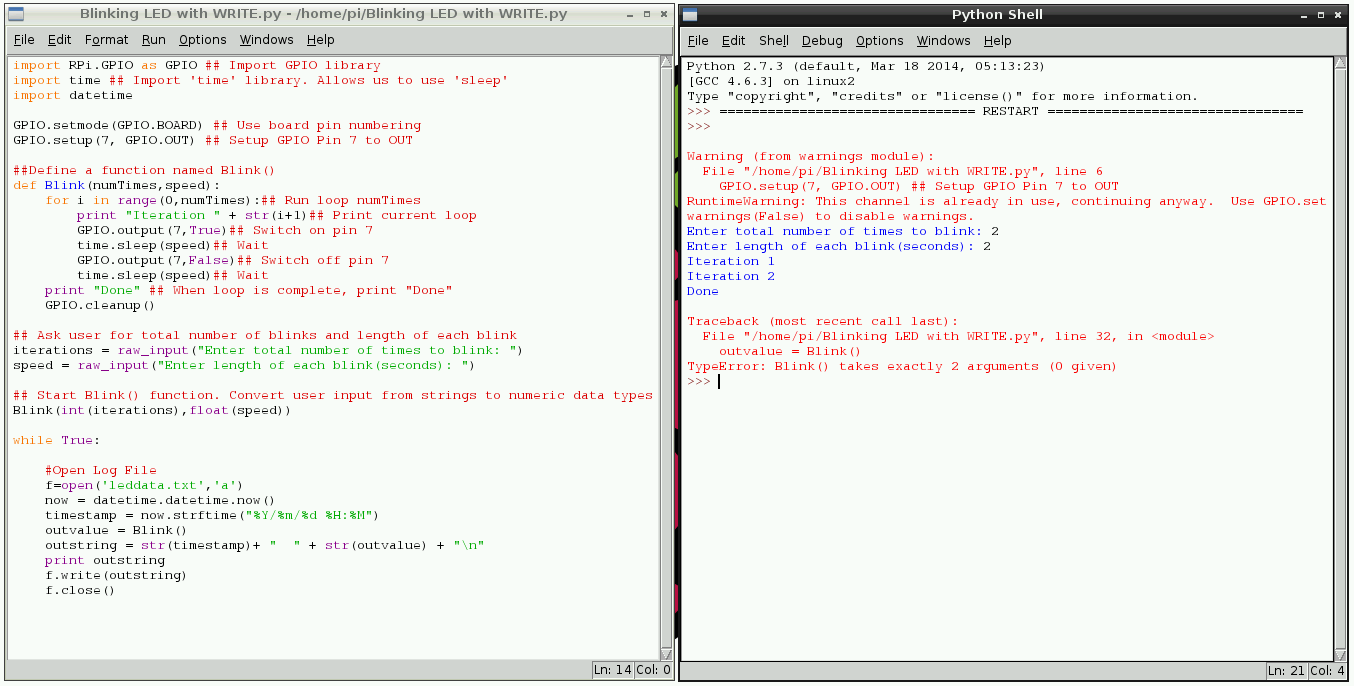
Task: Open the Options menu in the editor window
Action: point(203,40)
